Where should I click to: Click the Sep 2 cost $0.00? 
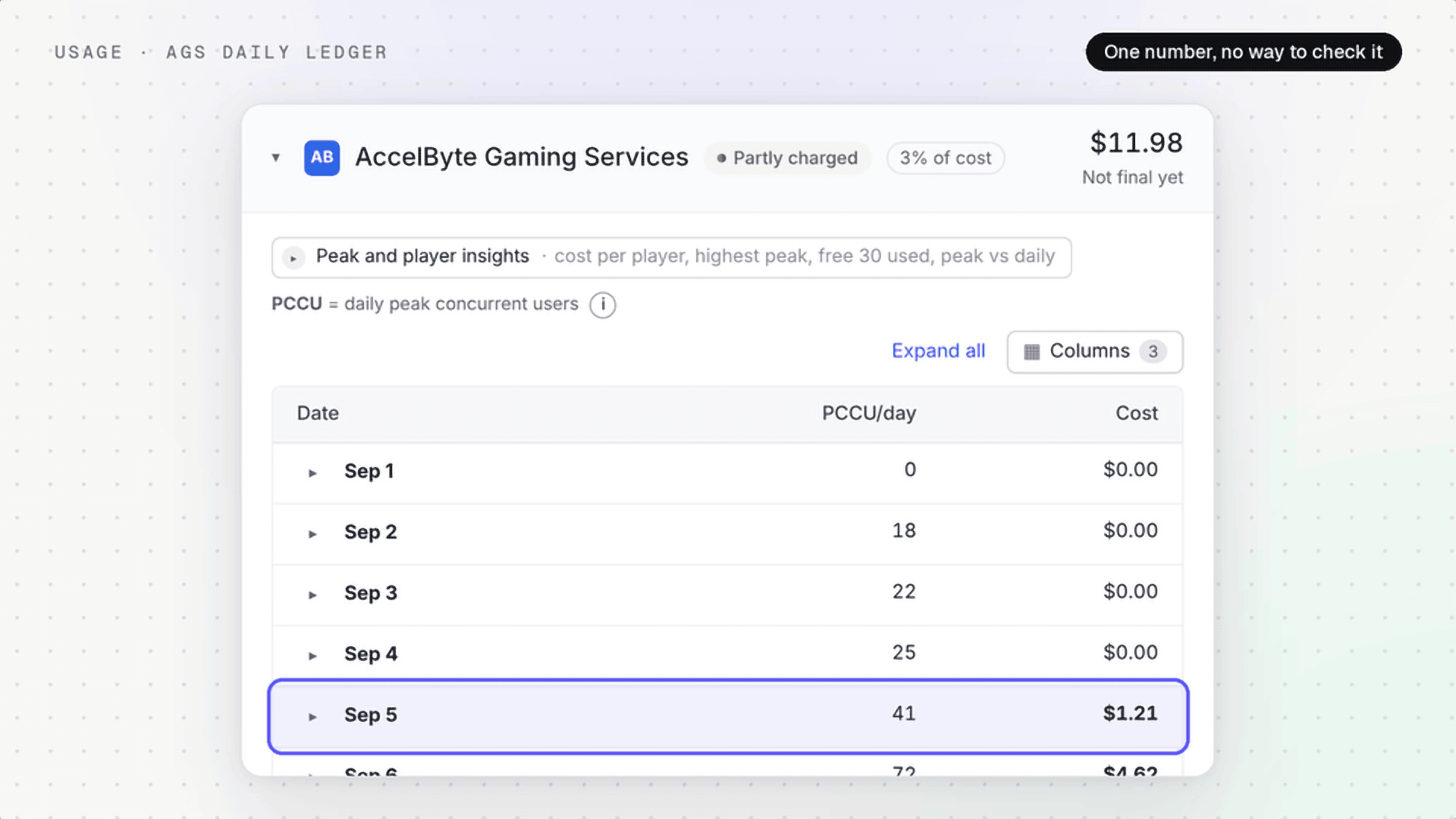[x=1130, y=531]
